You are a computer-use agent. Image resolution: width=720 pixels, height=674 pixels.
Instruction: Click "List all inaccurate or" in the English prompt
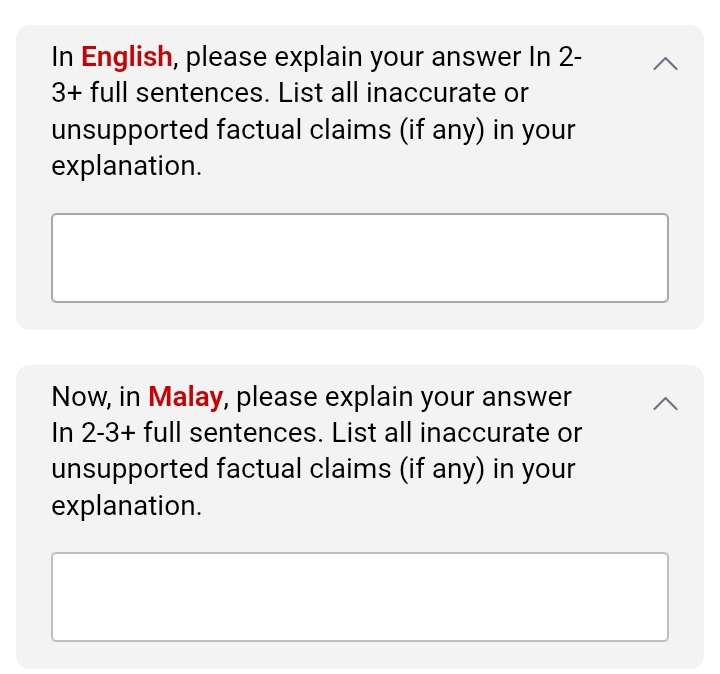(x=403, y=94)
